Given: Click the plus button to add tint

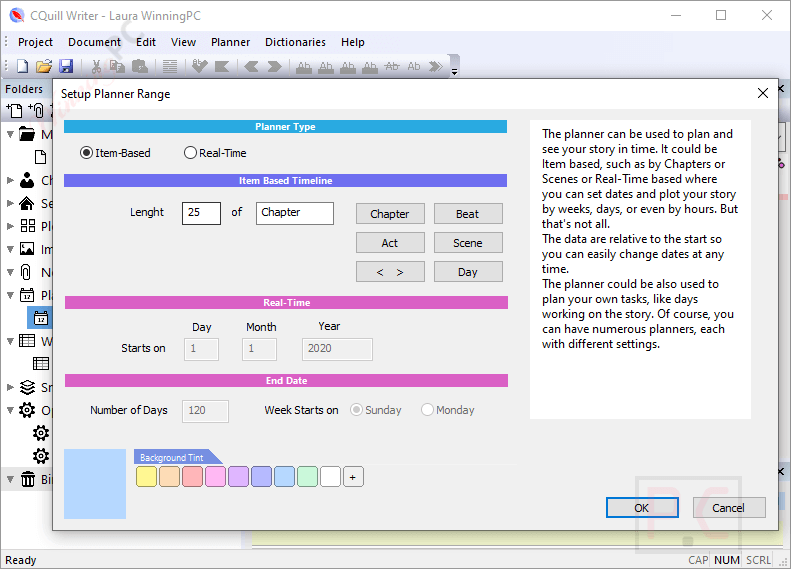Looking at the screenshot, I should 353,477.
